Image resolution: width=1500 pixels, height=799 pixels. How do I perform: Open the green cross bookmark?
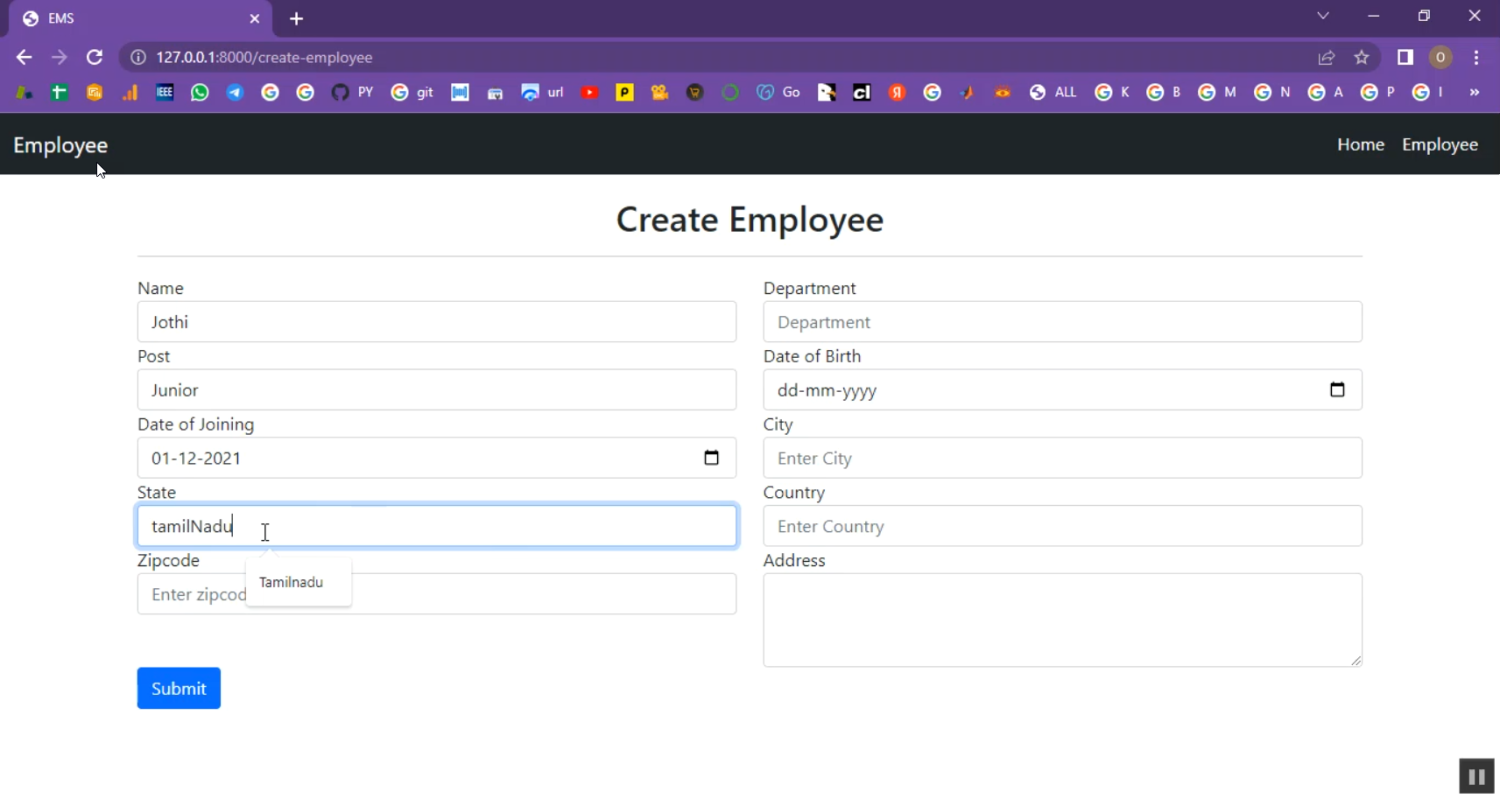pyautogui.click(x=59, y=93)
